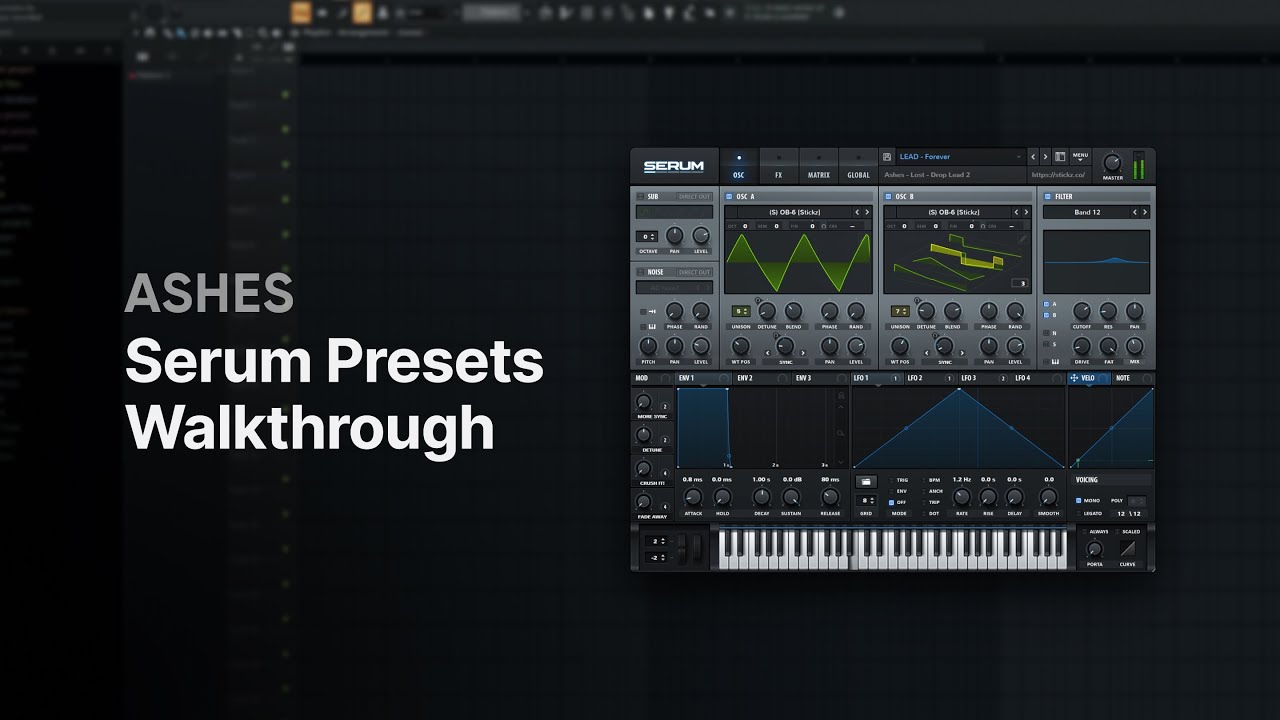
Task: Go to next preset with right arrow
Action: (1045, 157)
